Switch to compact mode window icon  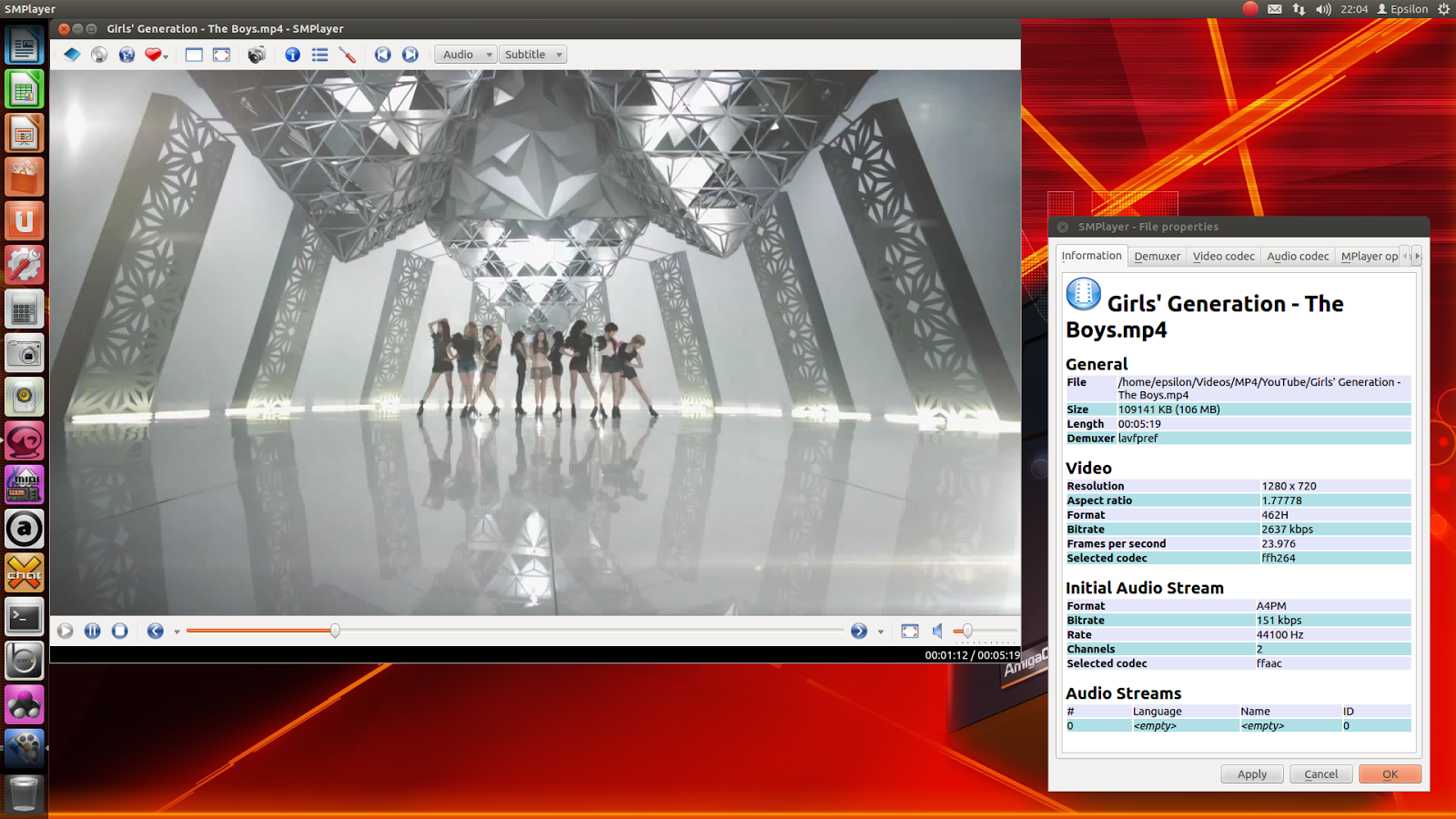(x=194, y=55)
